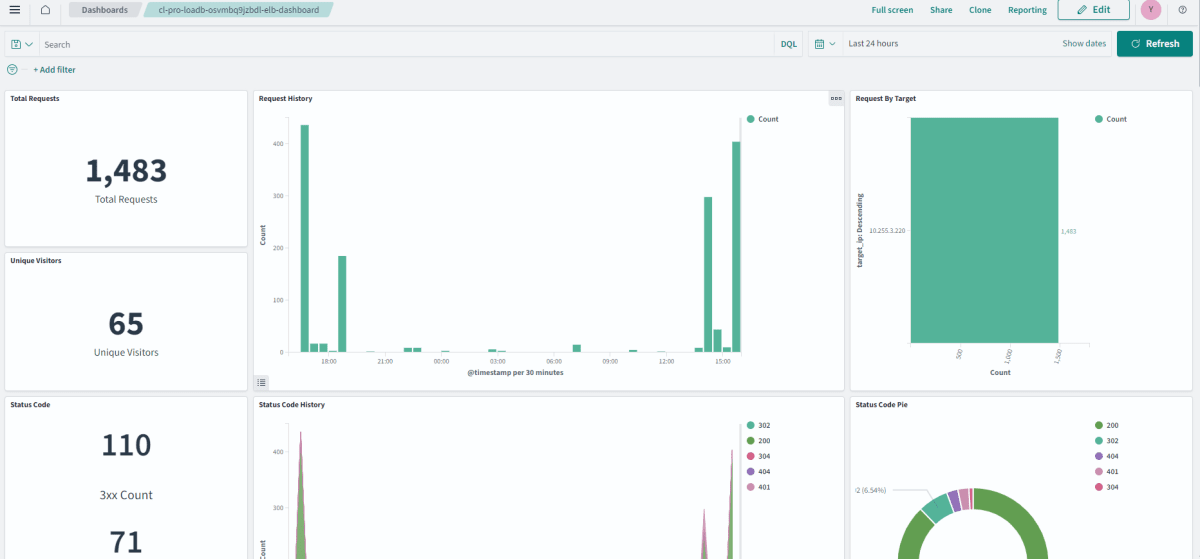This screenshot has height=559, width=1200.
Task: Open the Share menu
Action: click(x=941, y=10)
